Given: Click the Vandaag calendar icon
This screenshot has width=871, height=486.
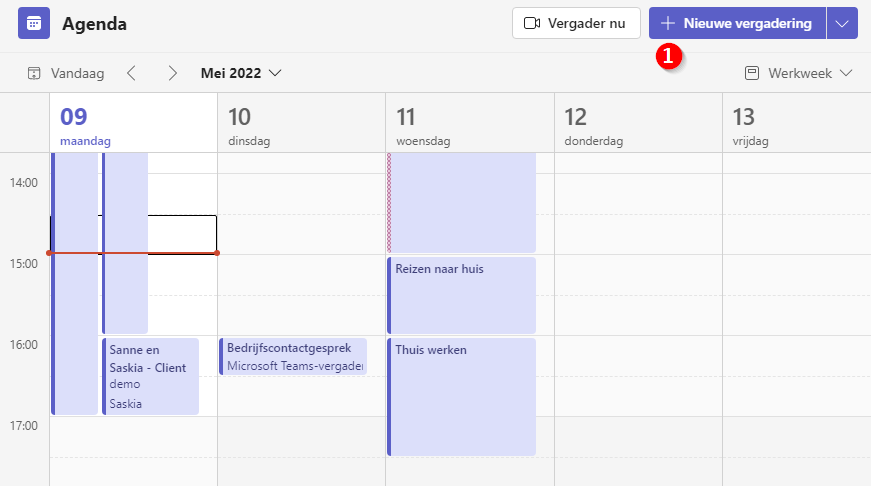Looking at the screenshot, I should (34, 73).
